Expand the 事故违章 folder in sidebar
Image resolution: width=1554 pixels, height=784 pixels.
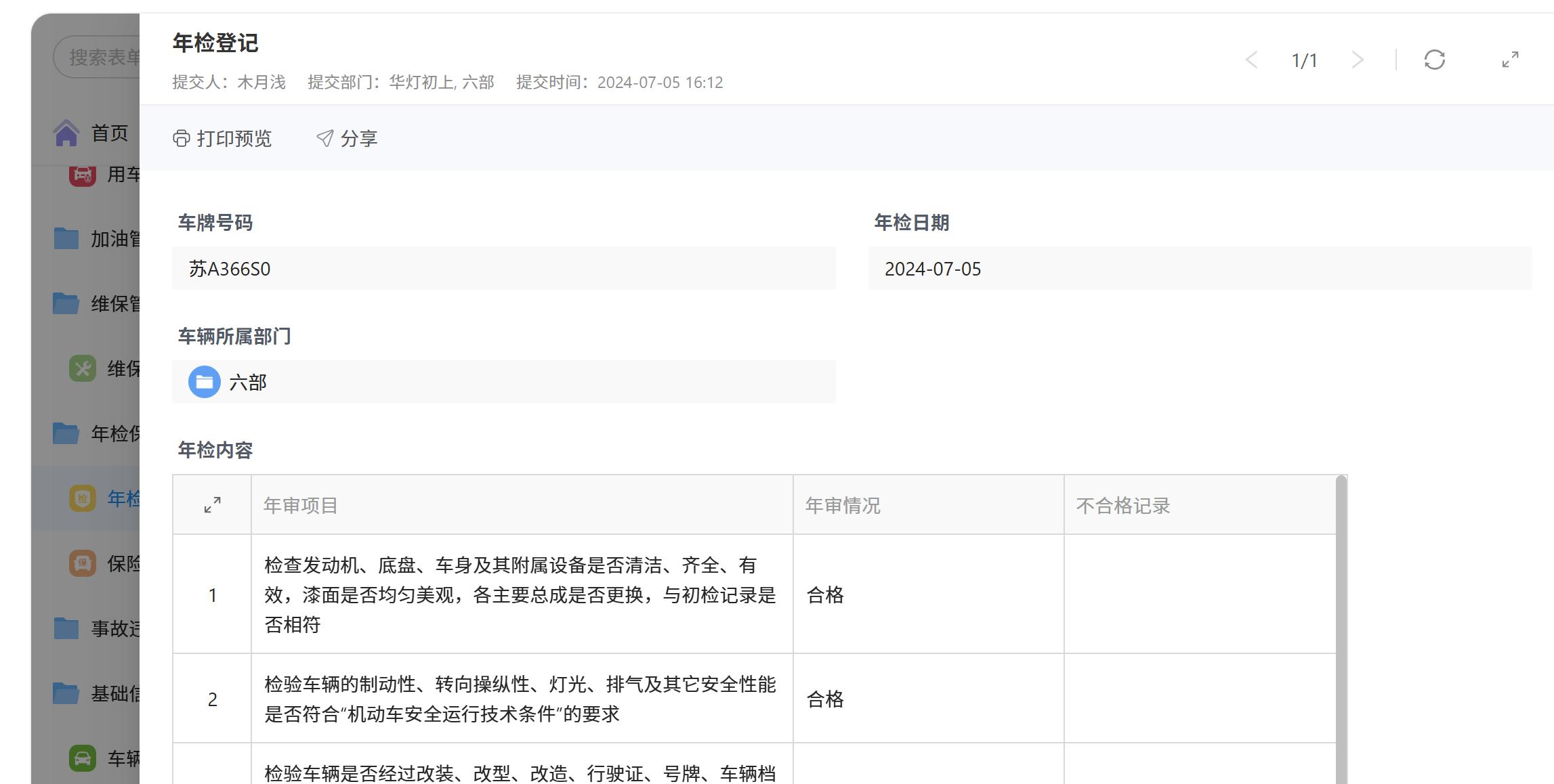point(66,629)
